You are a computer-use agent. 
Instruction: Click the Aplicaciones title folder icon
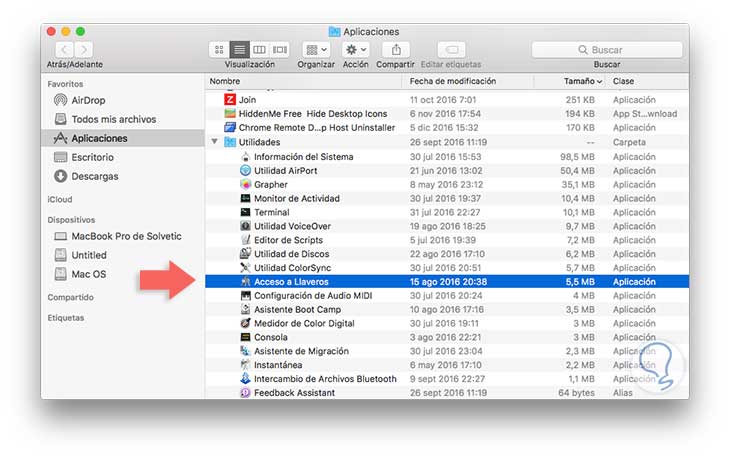click(334, 32)
